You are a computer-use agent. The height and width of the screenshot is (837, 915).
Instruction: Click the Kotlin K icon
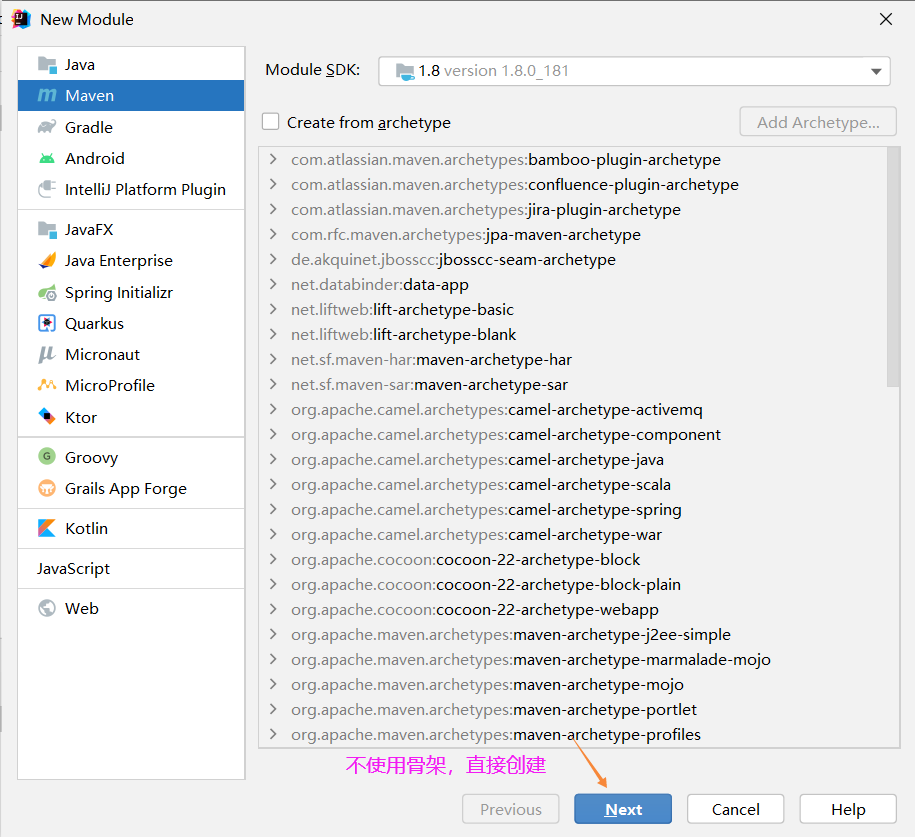pos(47,528)
